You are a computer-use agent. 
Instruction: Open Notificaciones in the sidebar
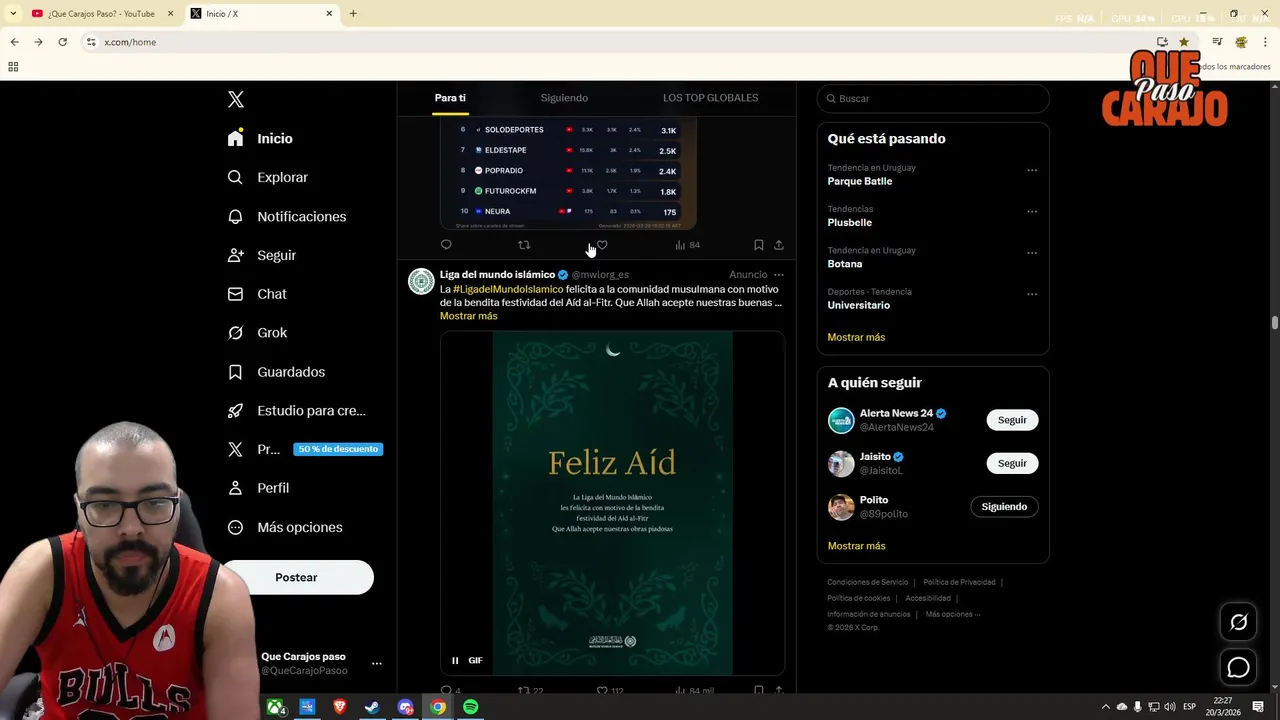click(286, 216)
